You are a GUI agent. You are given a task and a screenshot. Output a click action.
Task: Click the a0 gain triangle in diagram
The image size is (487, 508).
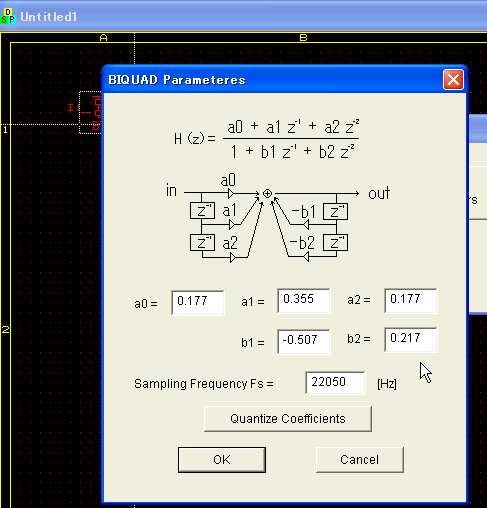click(231, 193)
